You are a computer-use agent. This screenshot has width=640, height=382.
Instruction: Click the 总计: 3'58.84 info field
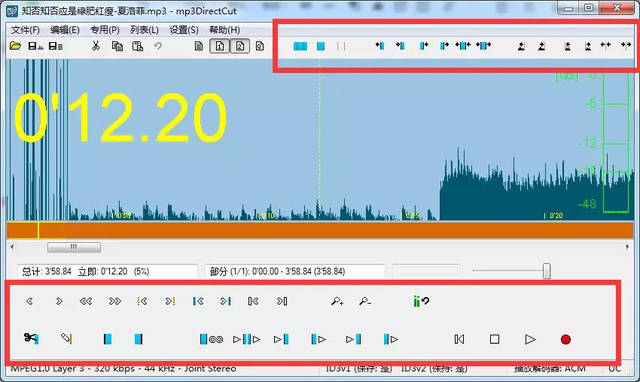(107, 271)
